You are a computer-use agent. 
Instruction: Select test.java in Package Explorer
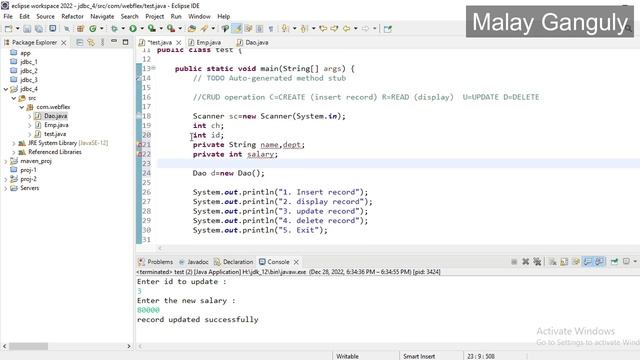pyautogui.click(x=55, y=134)
